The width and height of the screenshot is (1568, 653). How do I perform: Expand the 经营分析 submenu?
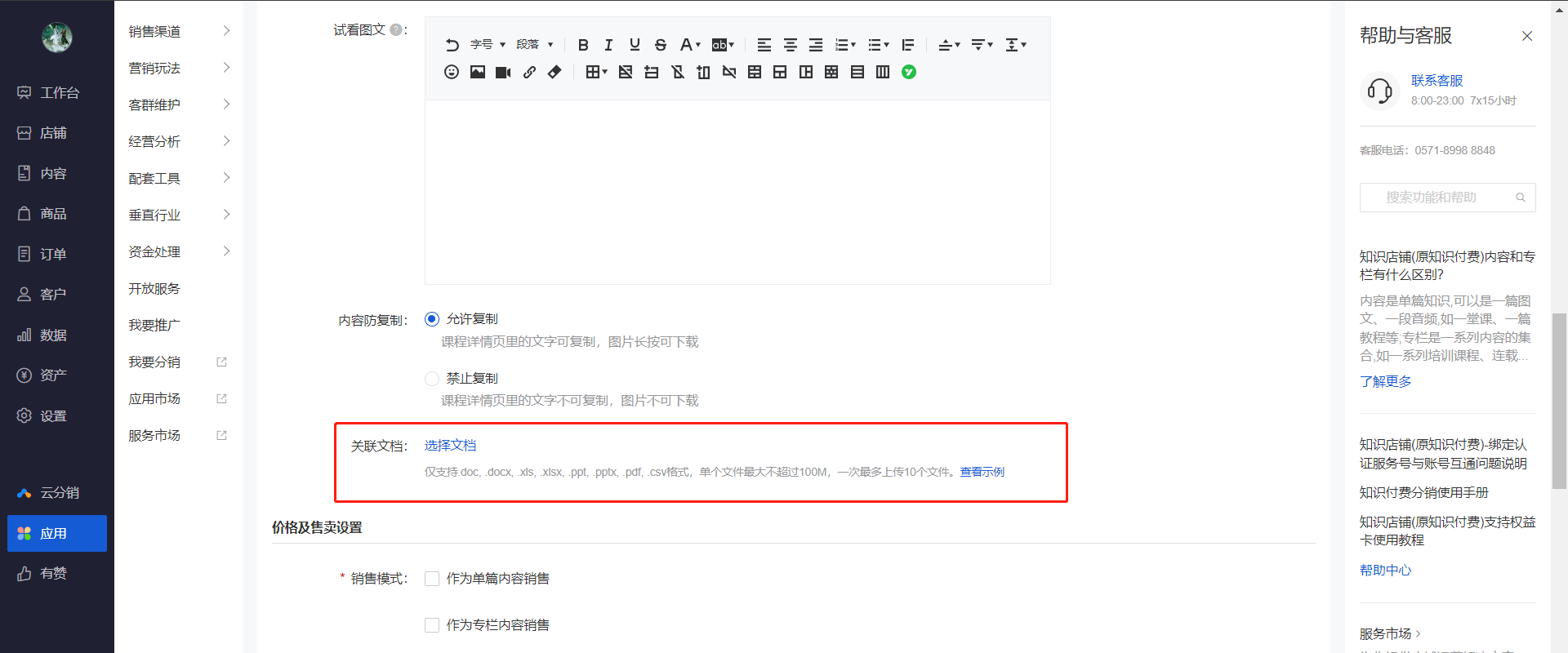pyautogui.click(x=179, y=141)
